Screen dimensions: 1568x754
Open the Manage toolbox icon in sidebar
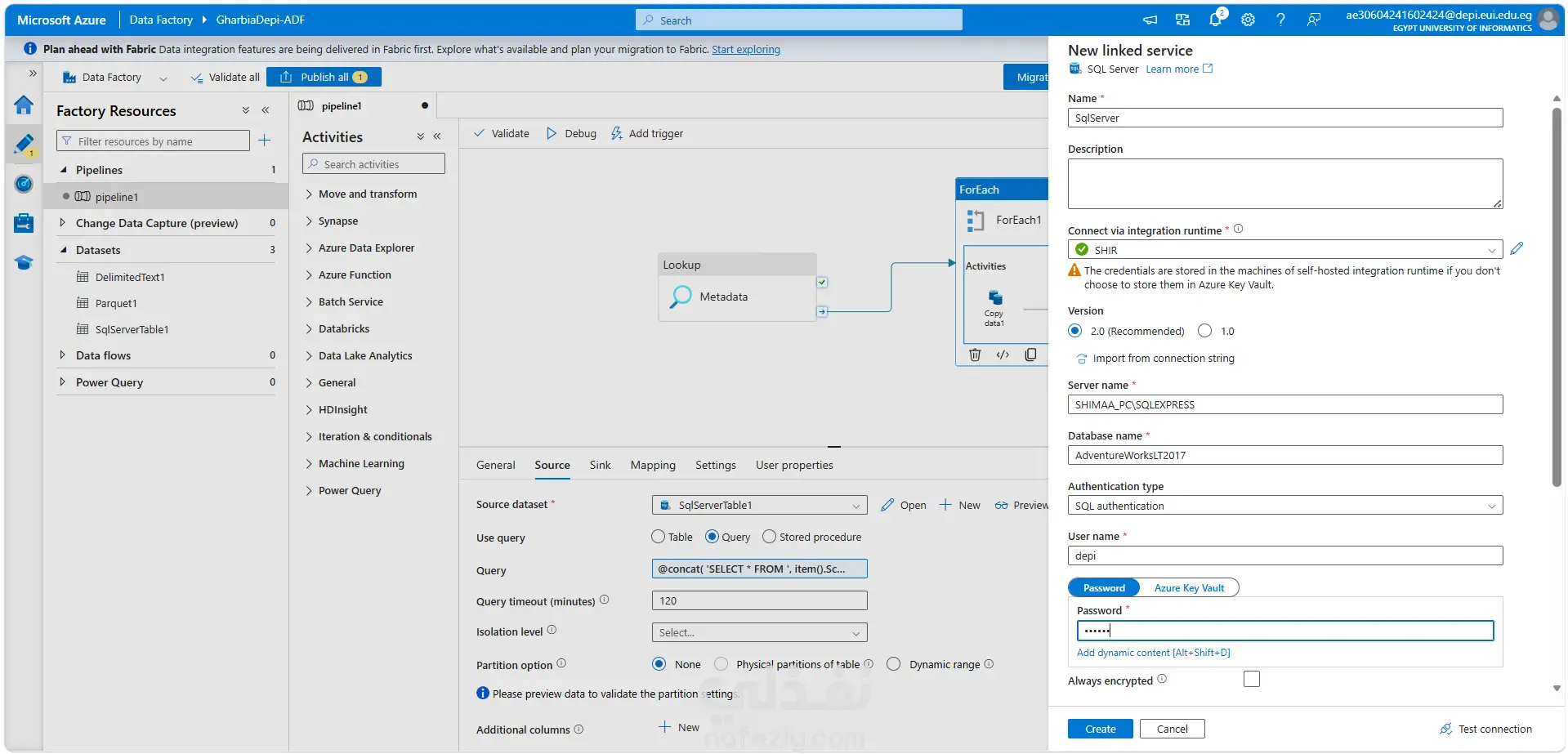click(x=24, y=223)
